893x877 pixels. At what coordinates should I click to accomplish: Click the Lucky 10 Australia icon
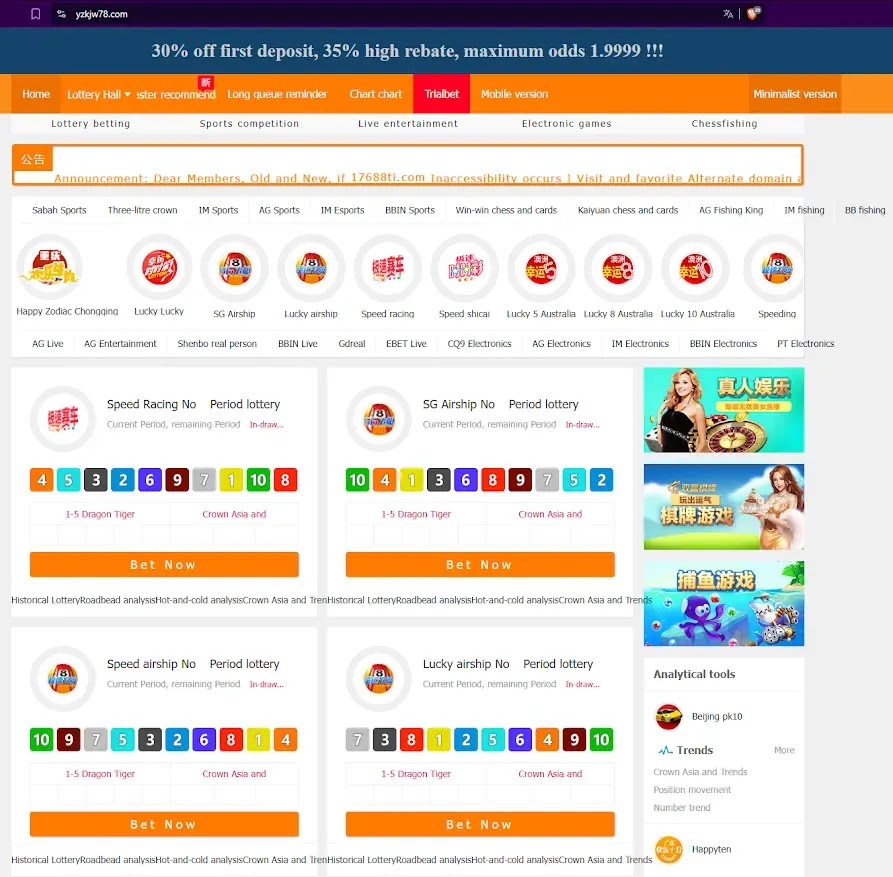[x=695, y=268]
